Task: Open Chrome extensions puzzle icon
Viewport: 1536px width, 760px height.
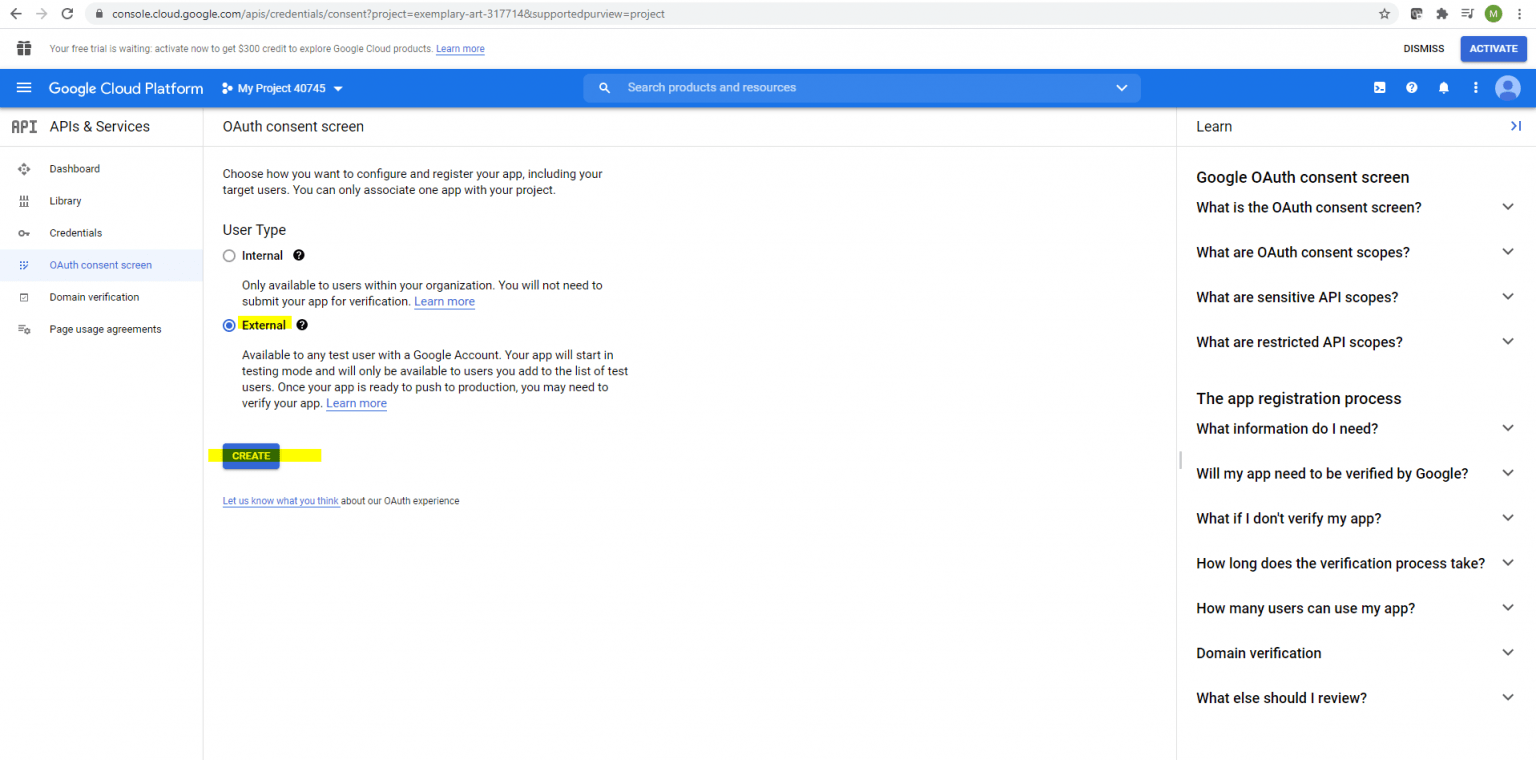Action: click(x=1442, y=14)
